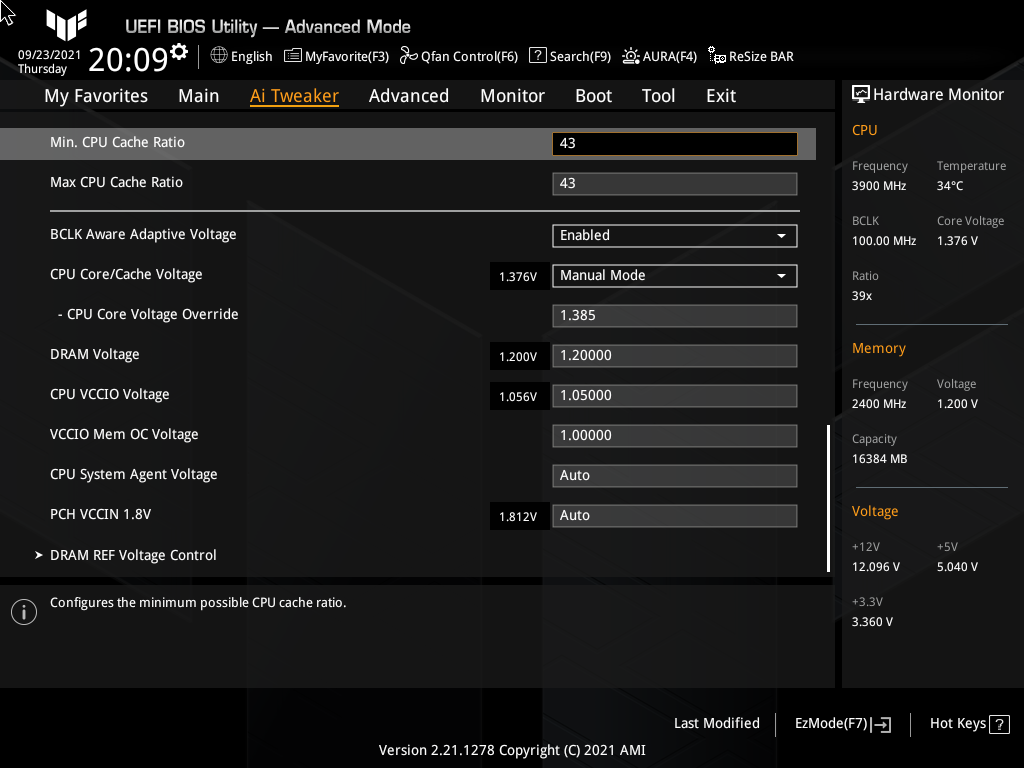This screenshot has width=1024, height=768.
Task: Open the Tool tab
Action: tap(658, 96)
